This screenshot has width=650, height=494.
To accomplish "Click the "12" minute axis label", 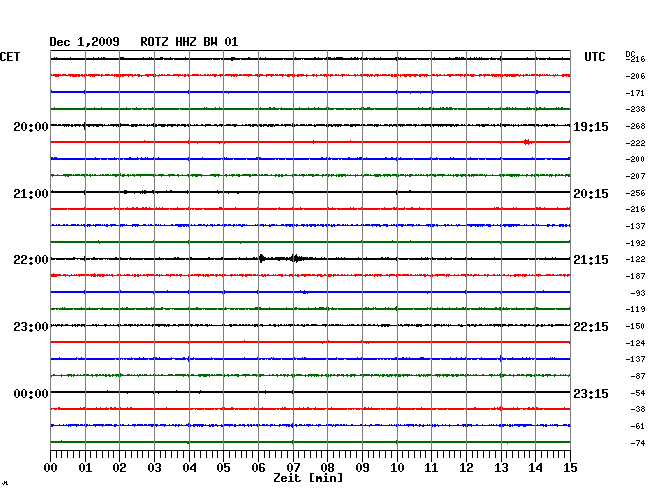I will 466,468.
